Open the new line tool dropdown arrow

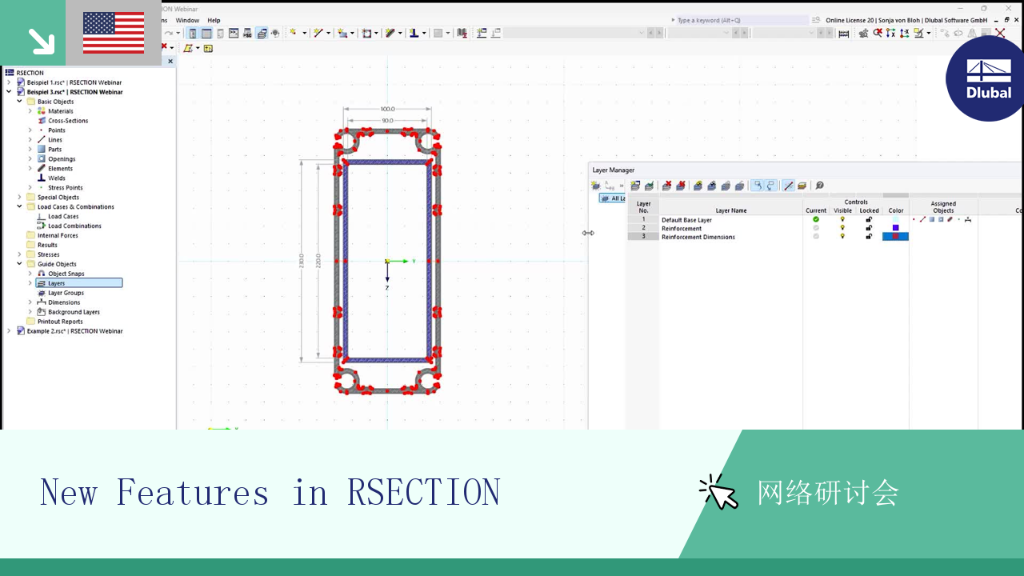[x=328, y=33]
